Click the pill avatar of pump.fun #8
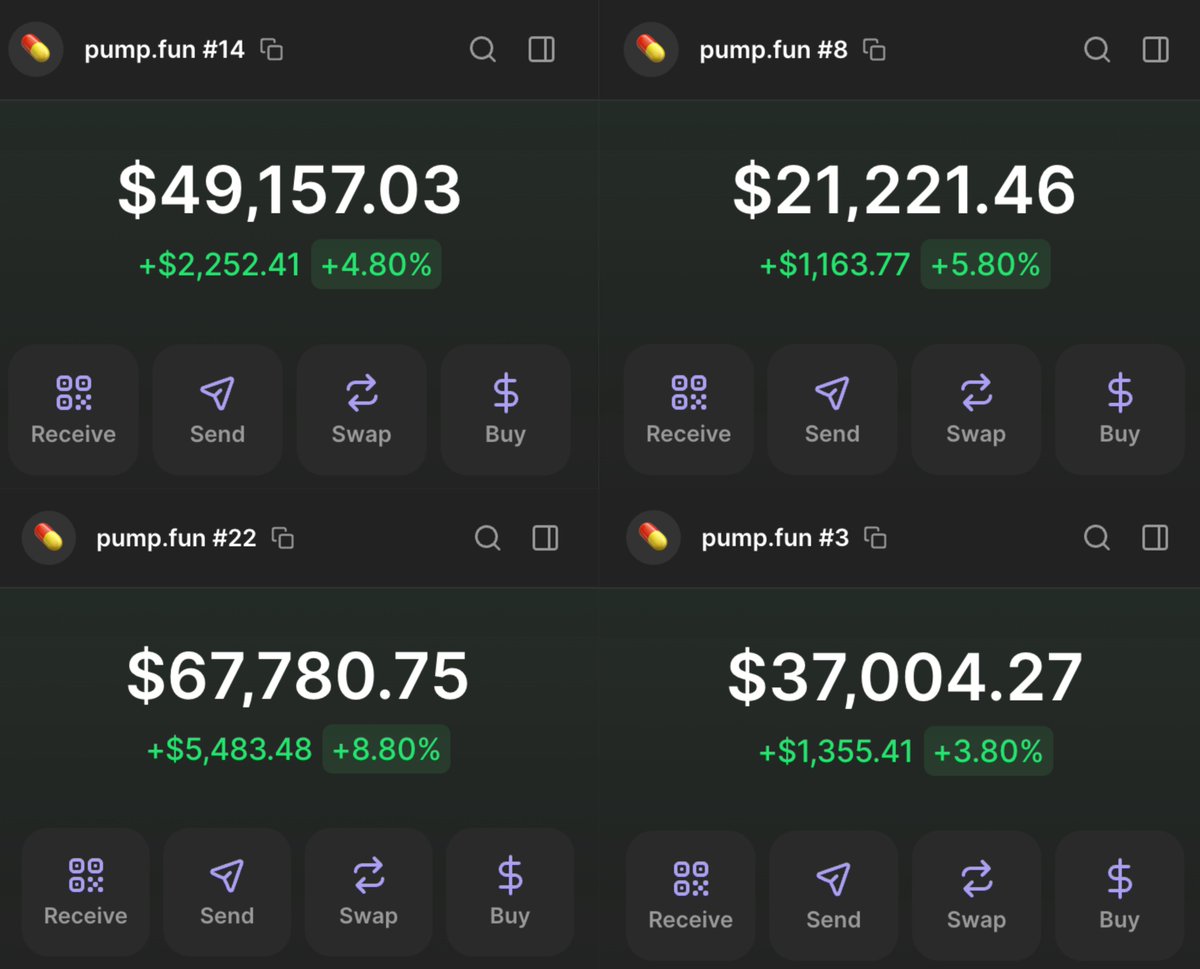Screen dimensions: 1200x969 [x=651, y=49]
